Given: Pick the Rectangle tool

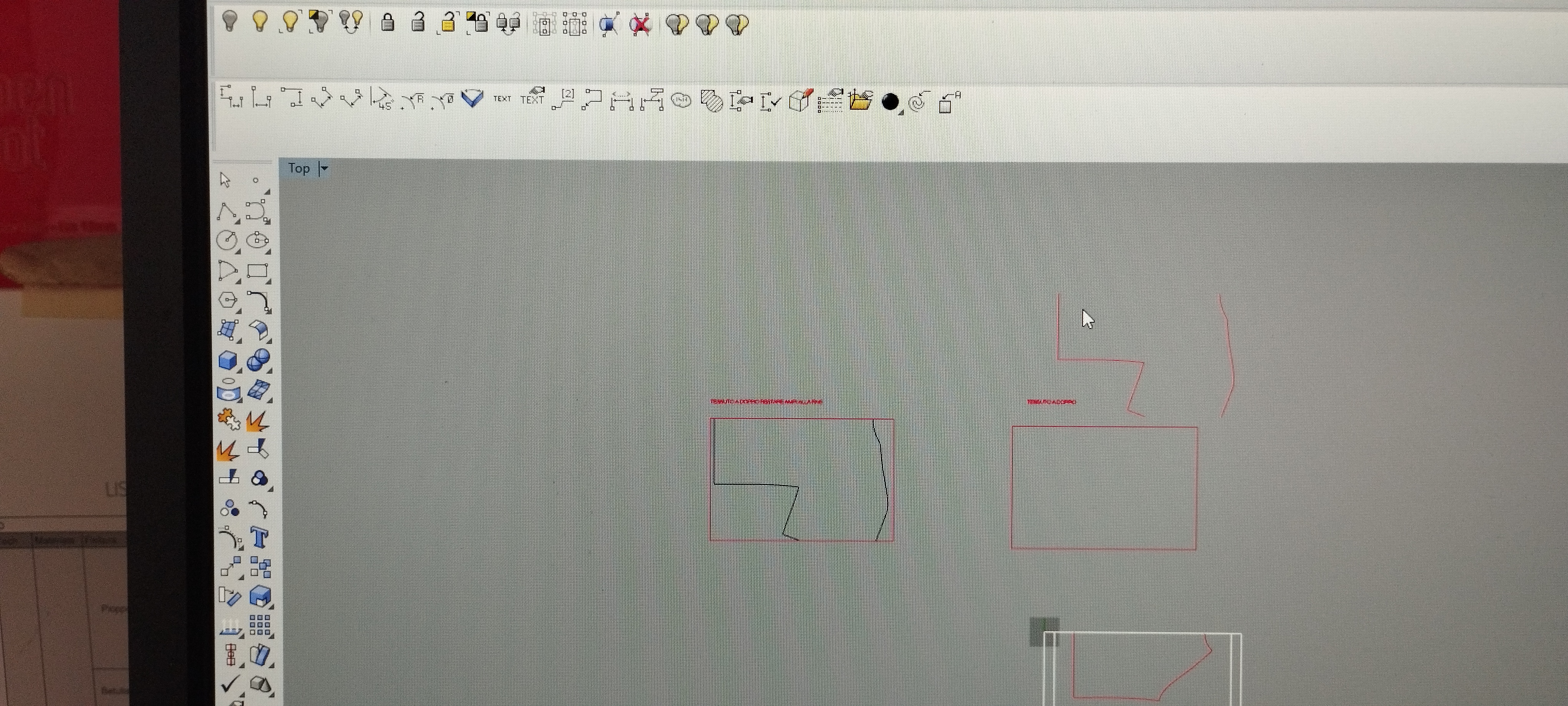Looking at the screenshot, I should pyautogui.click(x=257, y=270).
